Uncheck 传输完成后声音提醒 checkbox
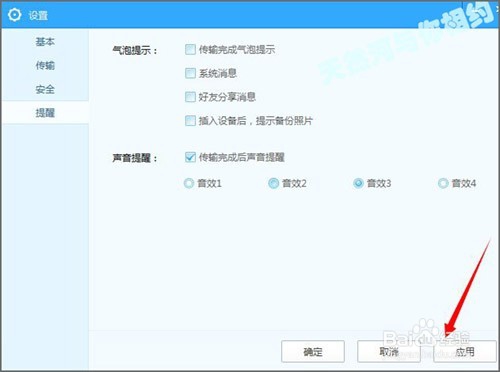Screen dimensions: 500x372 190,157
